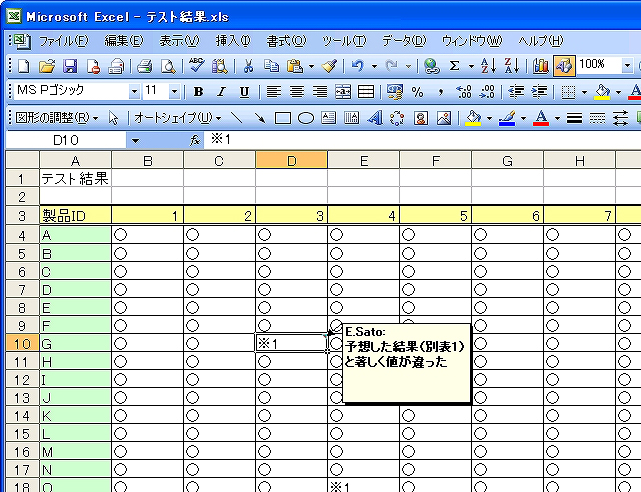Click the 図形の調整(R) button

tap(57, 117)
